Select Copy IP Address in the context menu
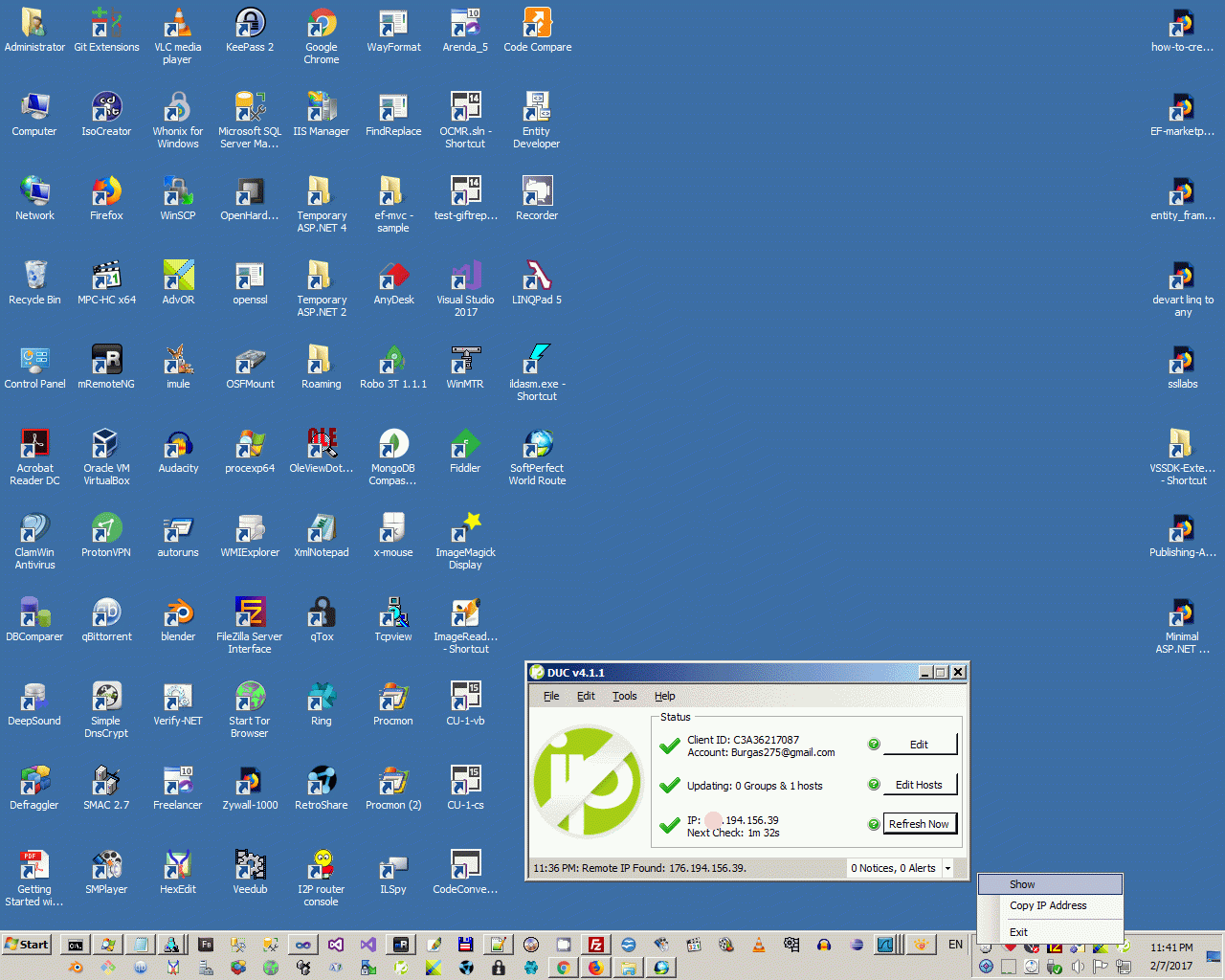This screenshot has height=980, width=1225. (1050, 905)
